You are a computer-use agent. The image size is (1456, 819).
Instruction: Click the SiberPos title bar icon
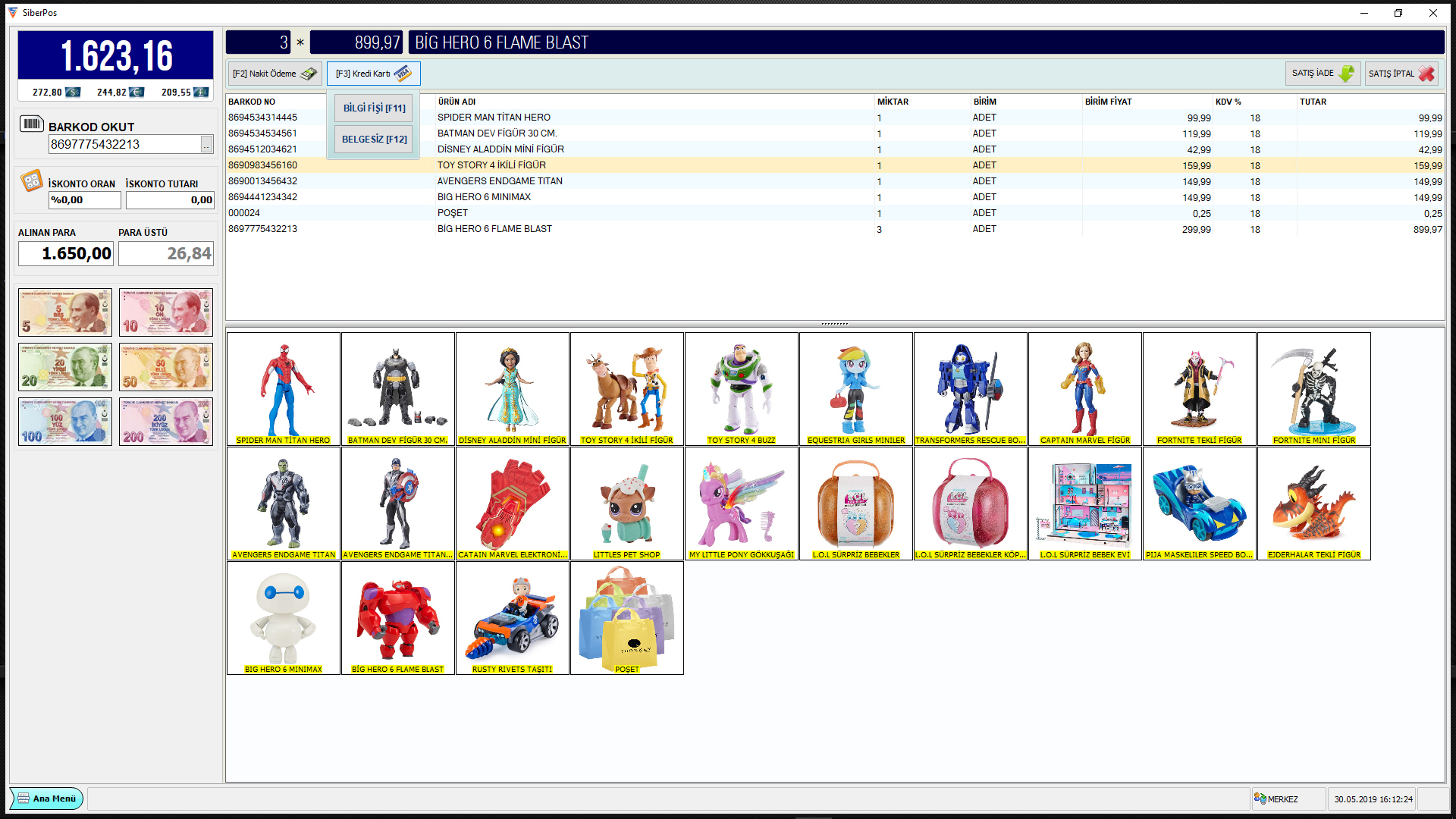tap(12, 12)
